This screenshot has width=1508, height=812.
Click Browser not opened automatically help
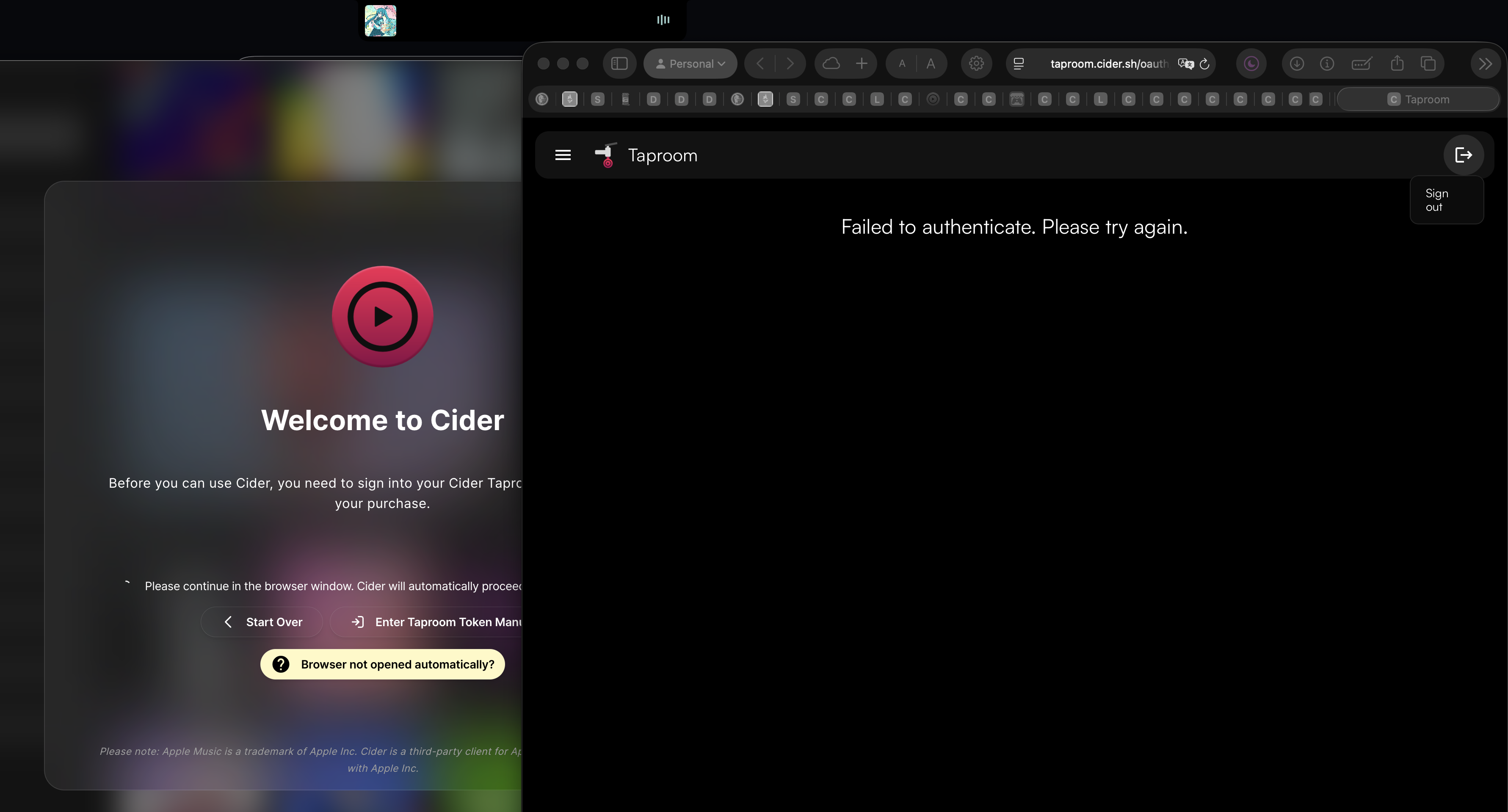383,665
